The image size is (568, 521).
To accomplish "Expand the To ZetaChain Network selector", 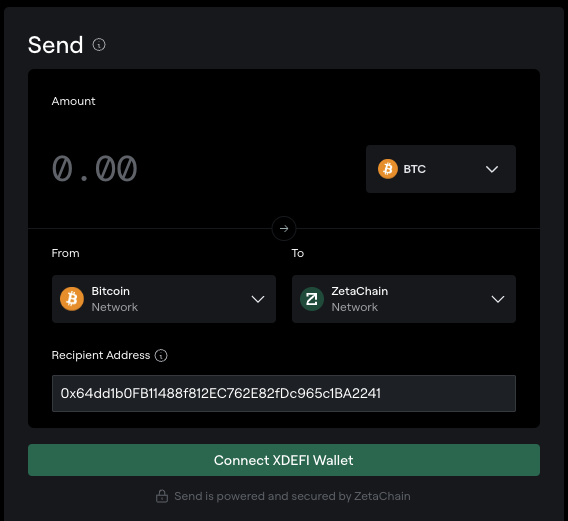I will pyautogui.click(x=404, y=299).
